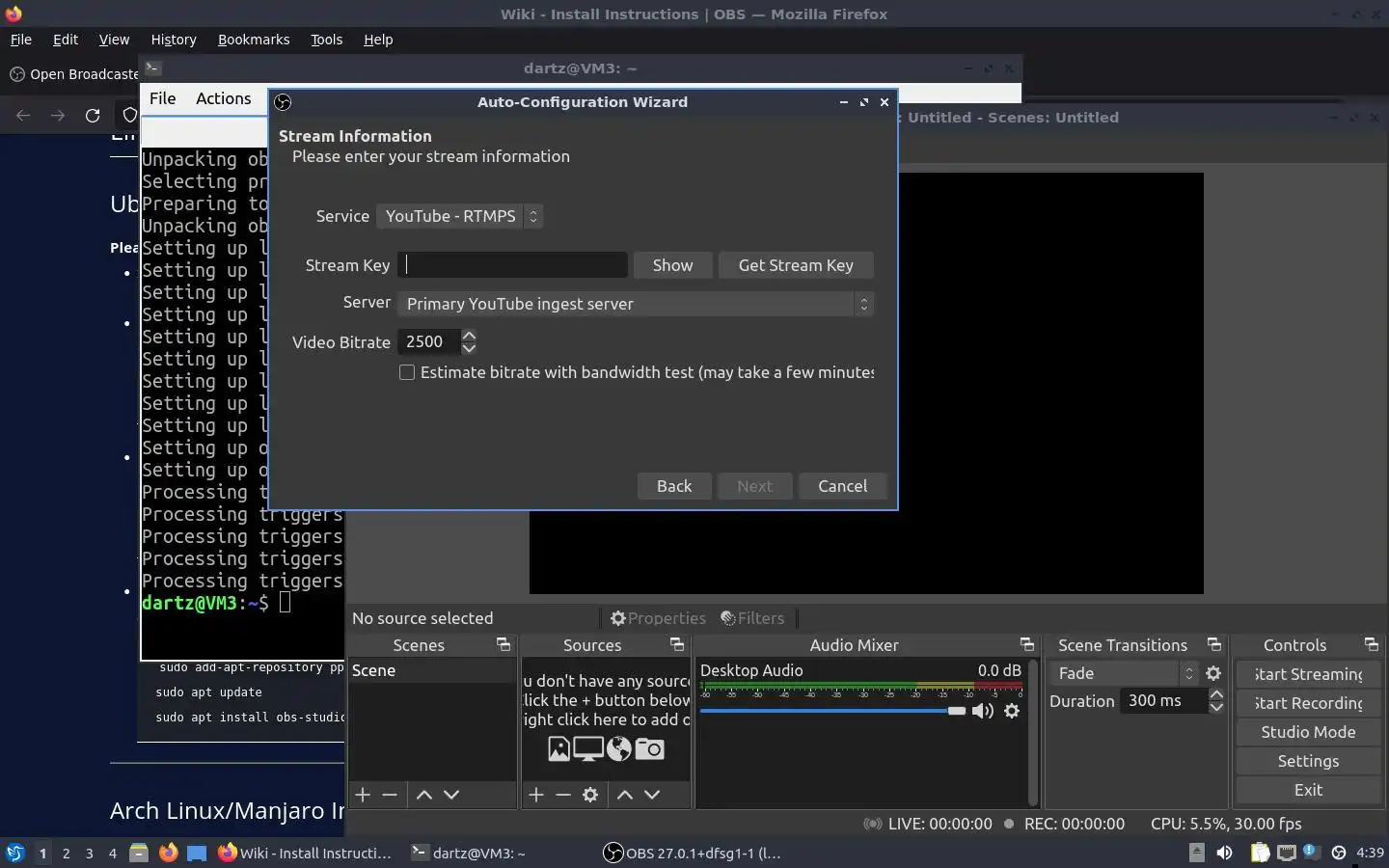Screen dimensions: 1389x868
Task: Decrease transition Duration with down arrow
Action: point(1216,707)
